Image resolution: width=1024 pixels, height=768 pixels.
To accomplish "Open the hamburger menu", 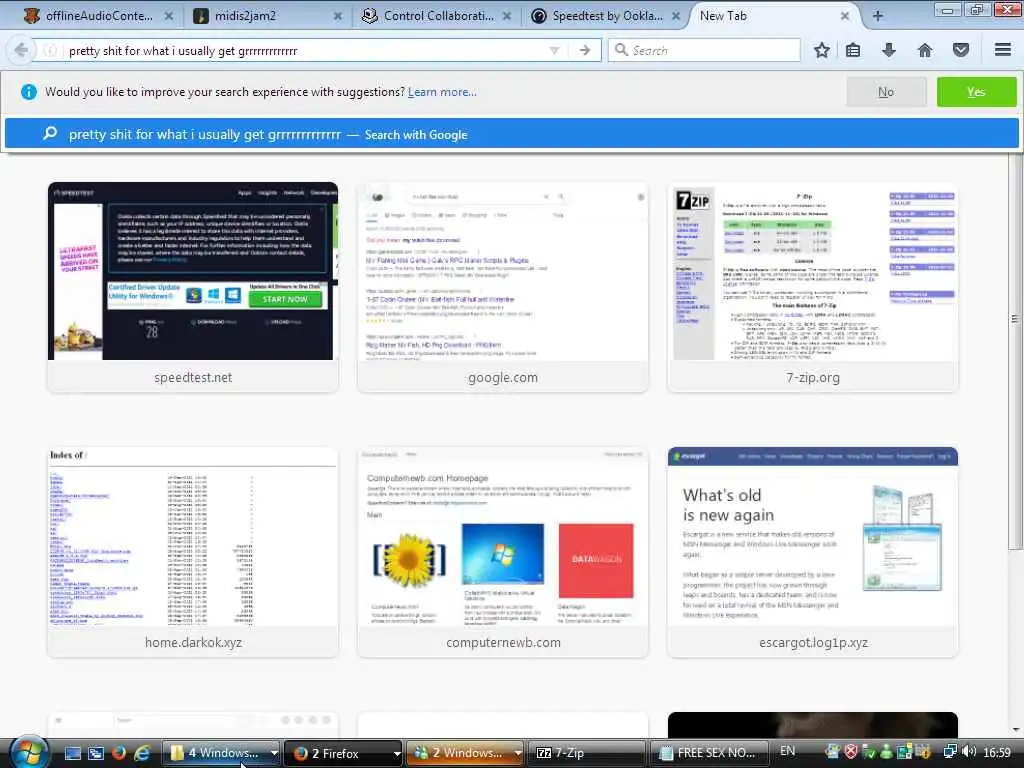I will click(1003, 50).
